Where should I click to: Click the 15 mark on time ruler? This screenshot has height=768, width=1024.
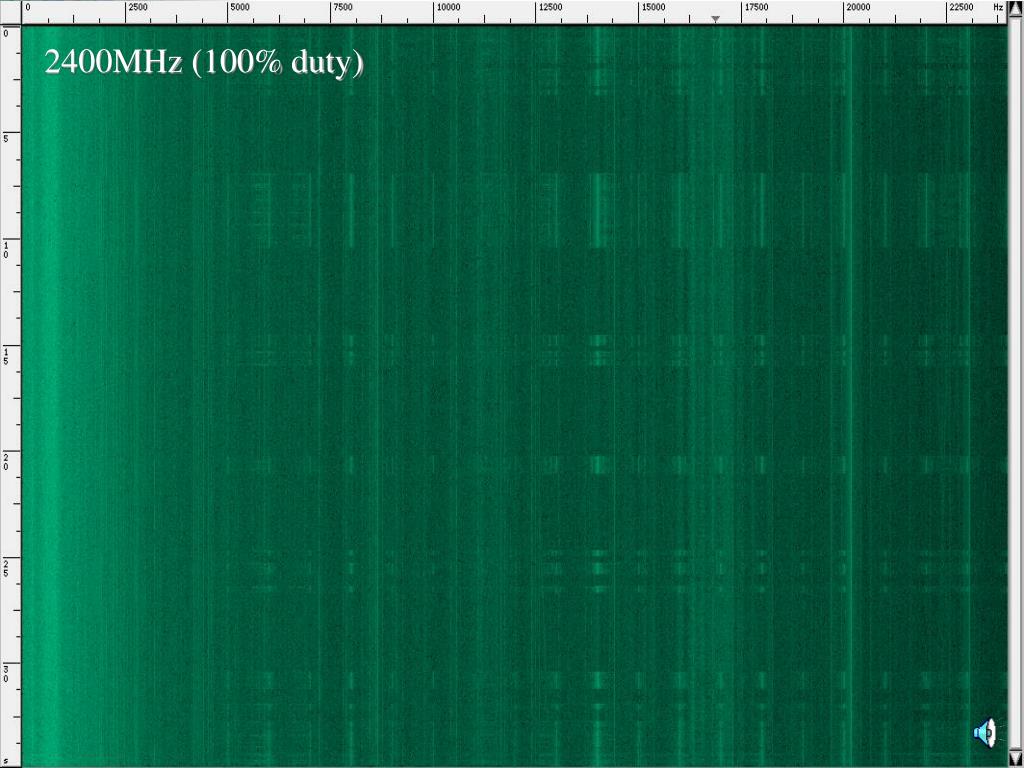(6, 356)
